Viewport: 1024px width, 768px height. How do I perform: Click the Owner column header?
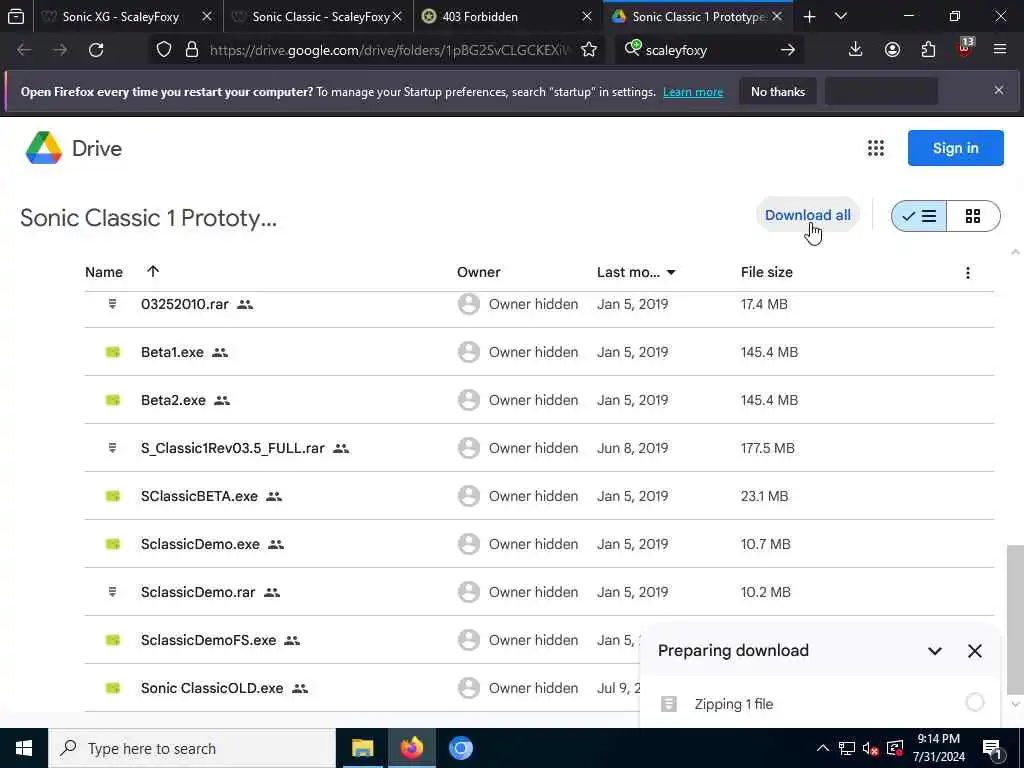tap(479, 272)
